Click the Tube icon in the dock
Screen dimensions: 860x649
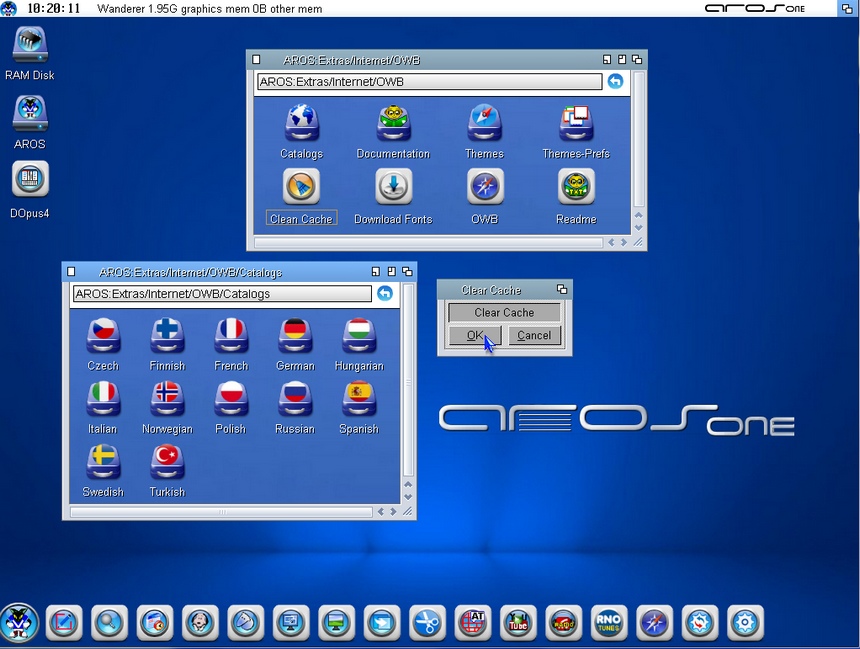[x=518, y=623]
